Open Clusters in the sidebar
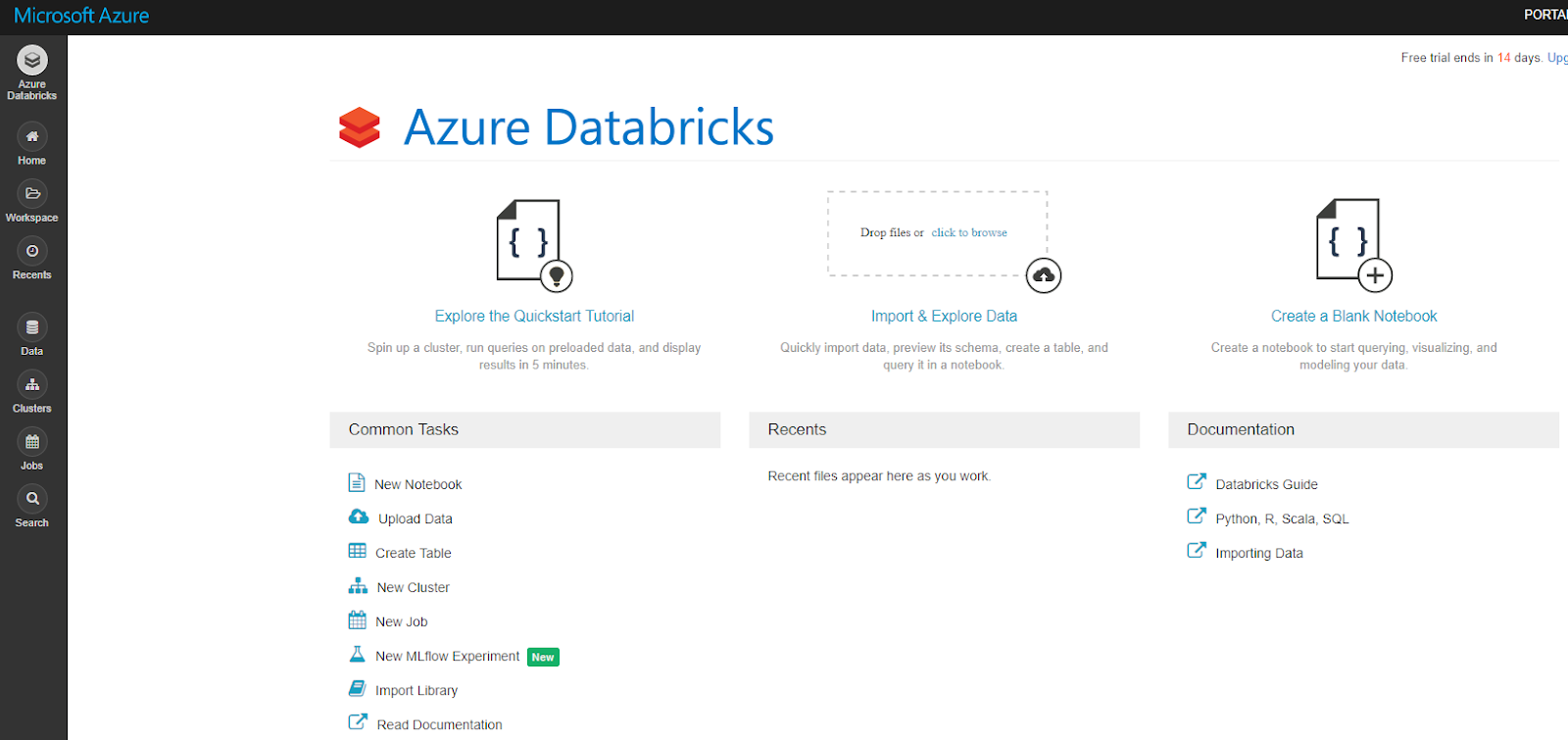 click(32, 384)
